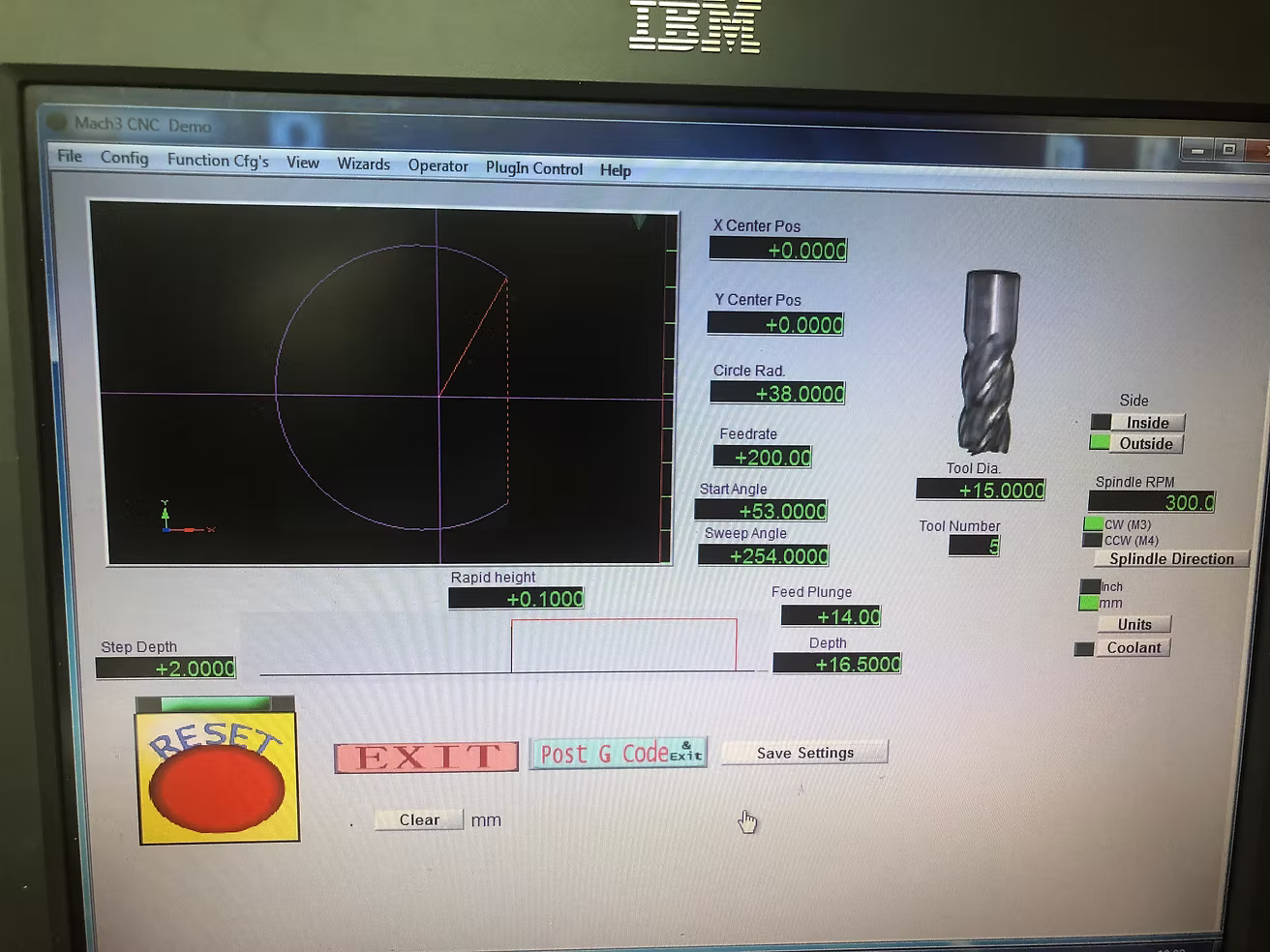Toggle the Outside LED indicator
The image size is (1270, 952).
(1100, 442)
